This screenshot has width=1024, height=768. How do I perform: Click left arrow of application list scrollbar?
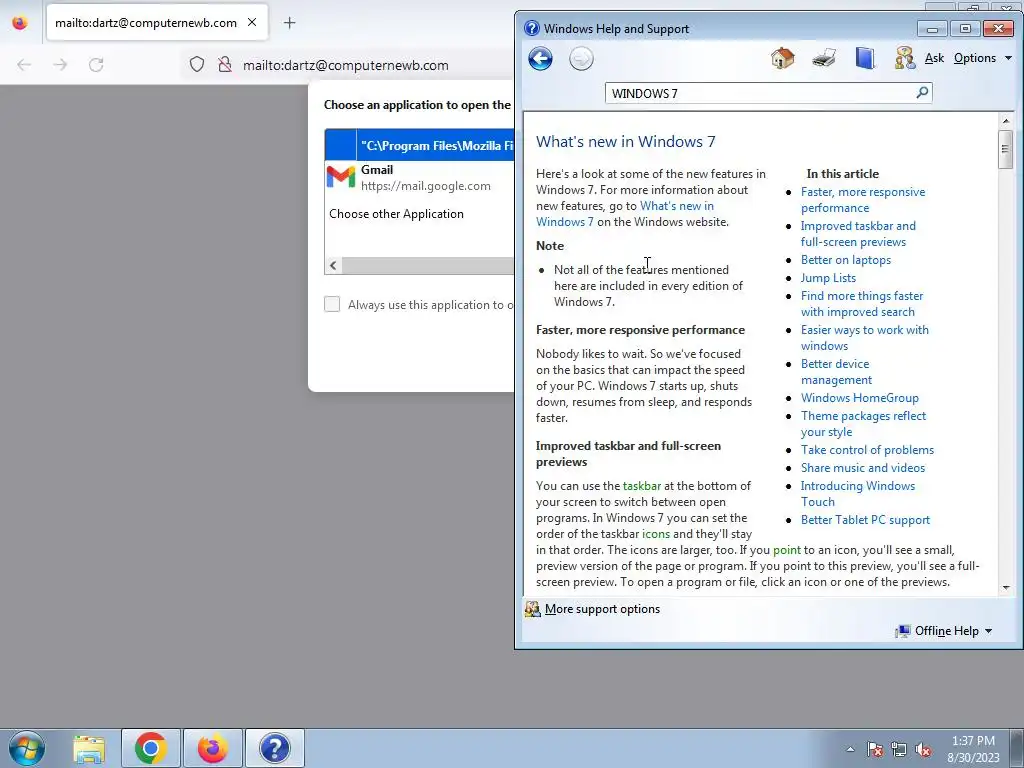333,265
